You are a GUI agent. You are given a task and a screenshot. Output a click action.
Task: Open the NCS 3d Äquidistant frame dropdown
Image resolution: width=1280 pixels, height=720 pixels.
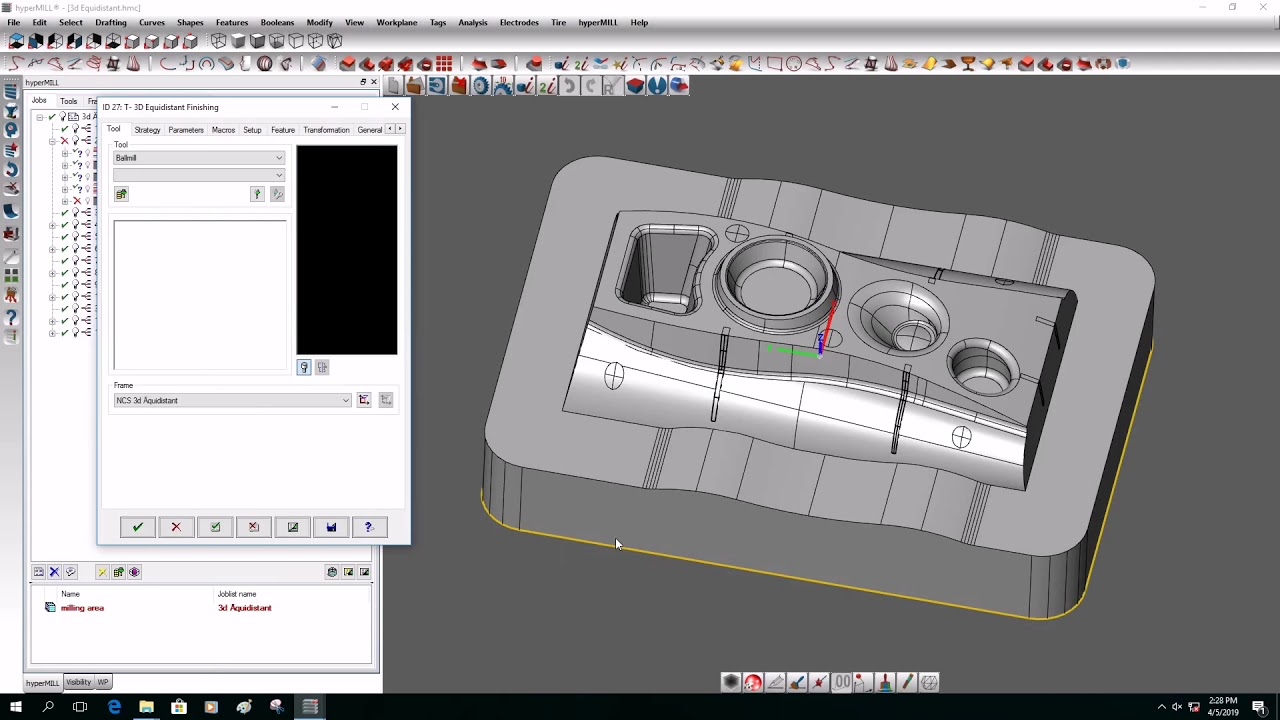[232, 400]
